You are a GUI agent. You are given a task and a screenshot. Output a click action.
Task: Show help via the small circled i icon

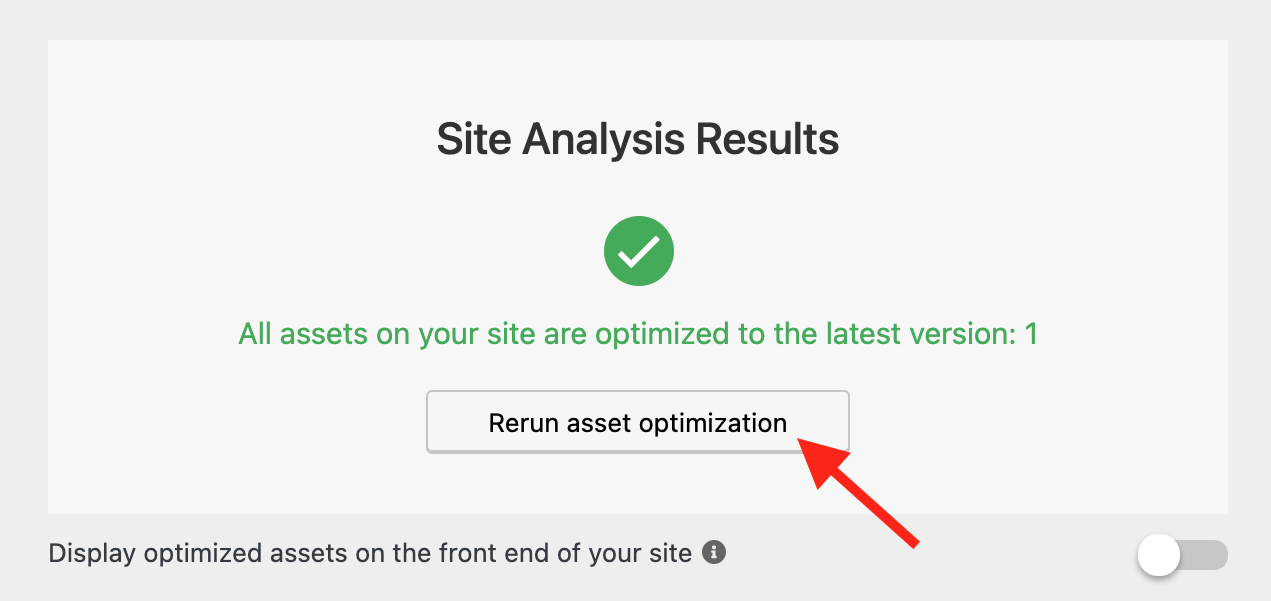click(713, 552)
